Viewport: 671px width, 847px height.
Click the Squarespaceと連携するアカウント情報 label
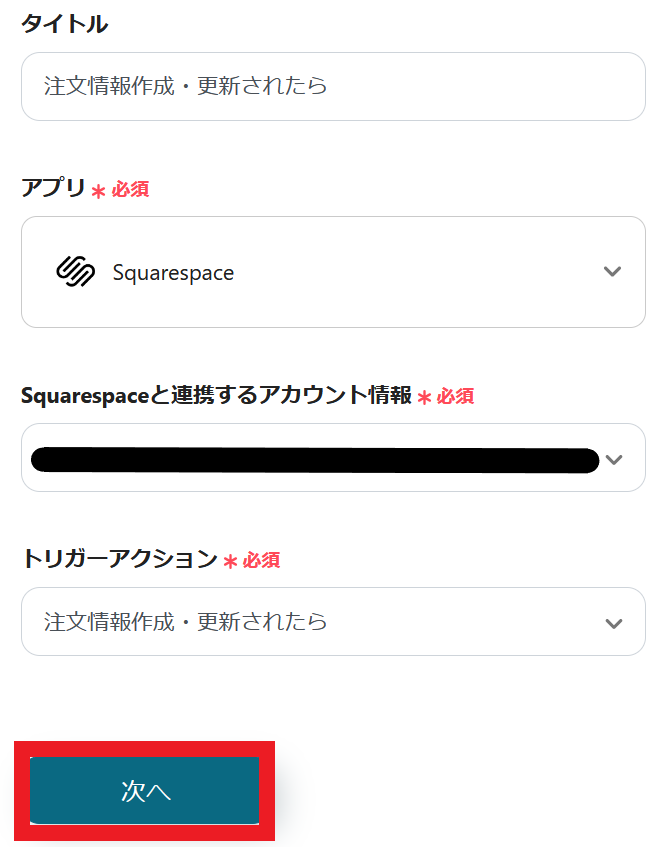(x=216, y=396)
